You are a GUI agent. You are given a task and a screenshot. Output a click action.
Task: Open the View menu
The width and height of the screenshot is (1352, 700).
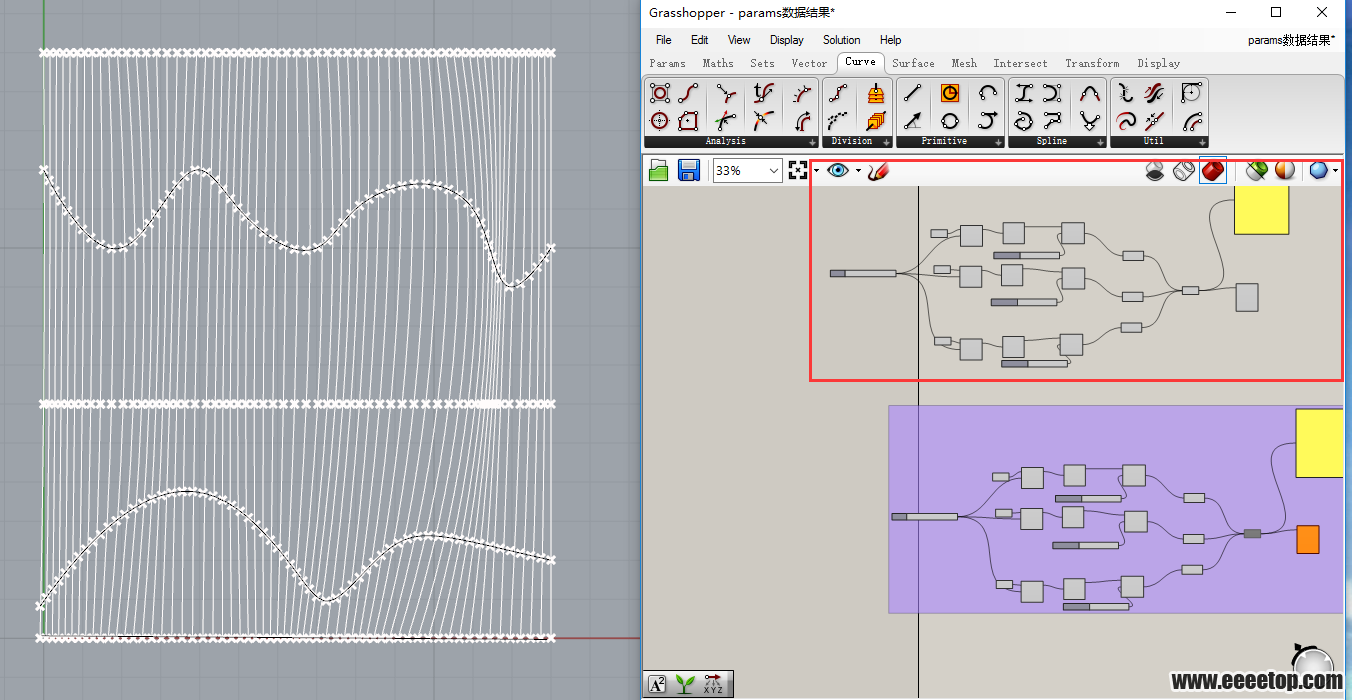[739, 40]
